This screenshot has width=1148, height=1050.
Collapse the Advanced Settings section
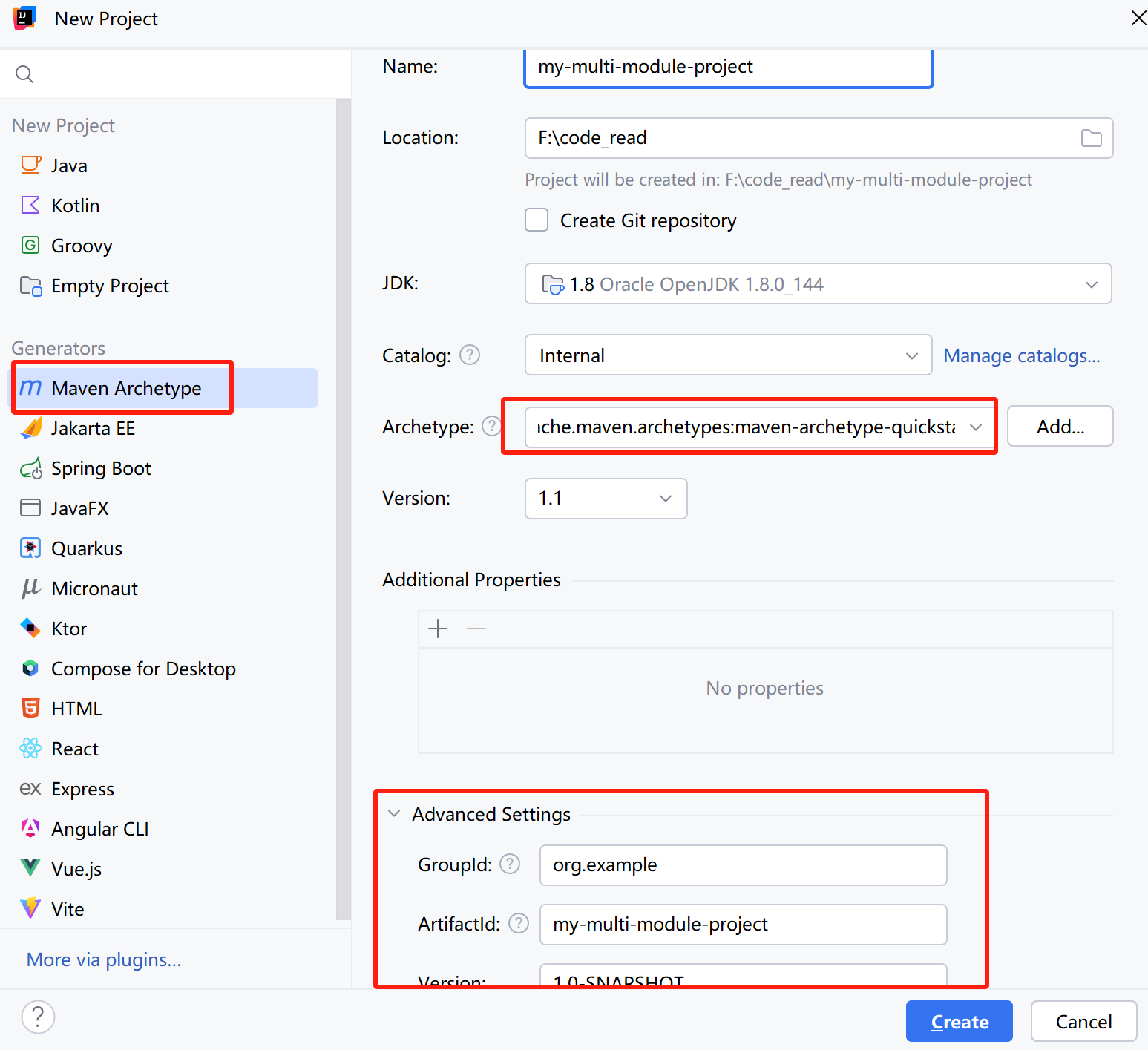[x=394, y=814]
